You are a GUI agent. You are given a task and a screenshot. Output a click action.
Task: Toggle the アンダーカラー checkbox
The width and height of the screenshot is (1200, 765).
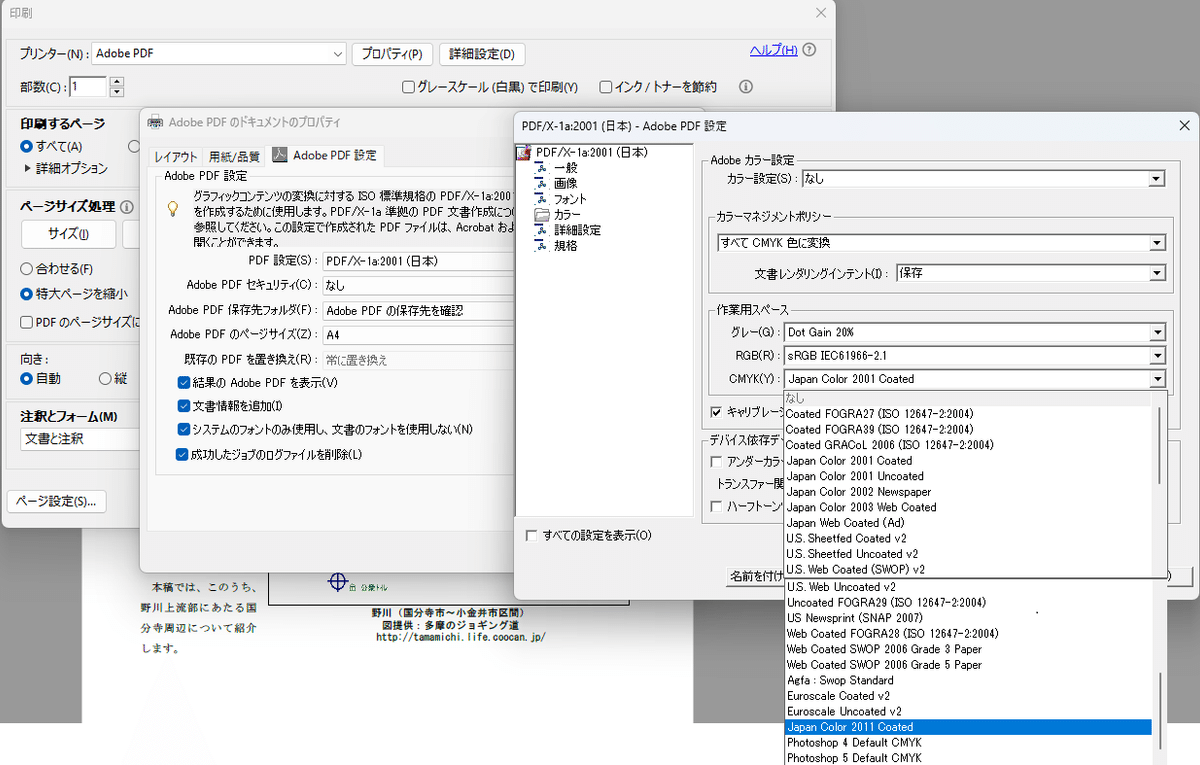[716, 462]
